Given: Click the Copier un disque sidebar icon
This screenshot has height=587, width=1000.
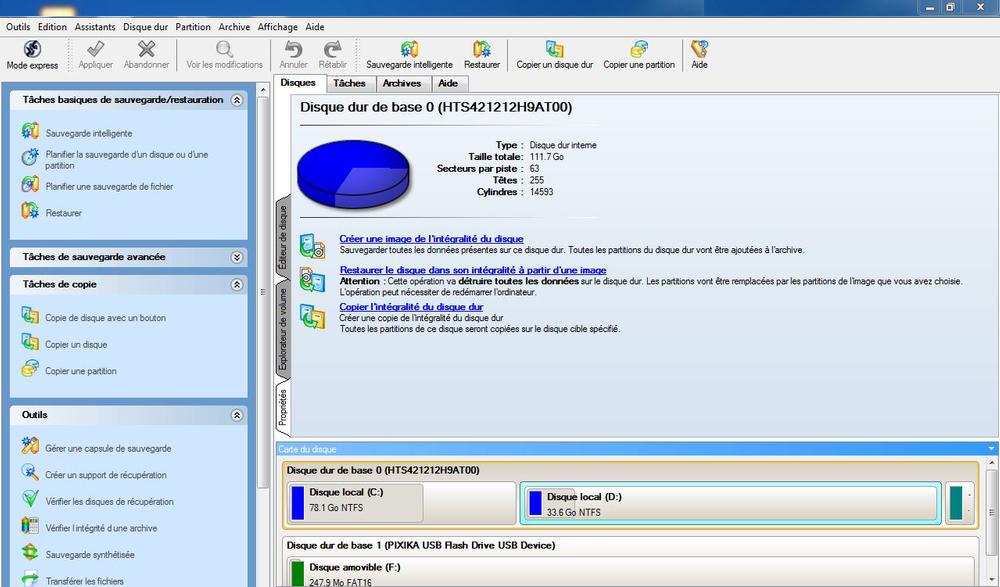Looking at the screenshot, I should point(30,343).
